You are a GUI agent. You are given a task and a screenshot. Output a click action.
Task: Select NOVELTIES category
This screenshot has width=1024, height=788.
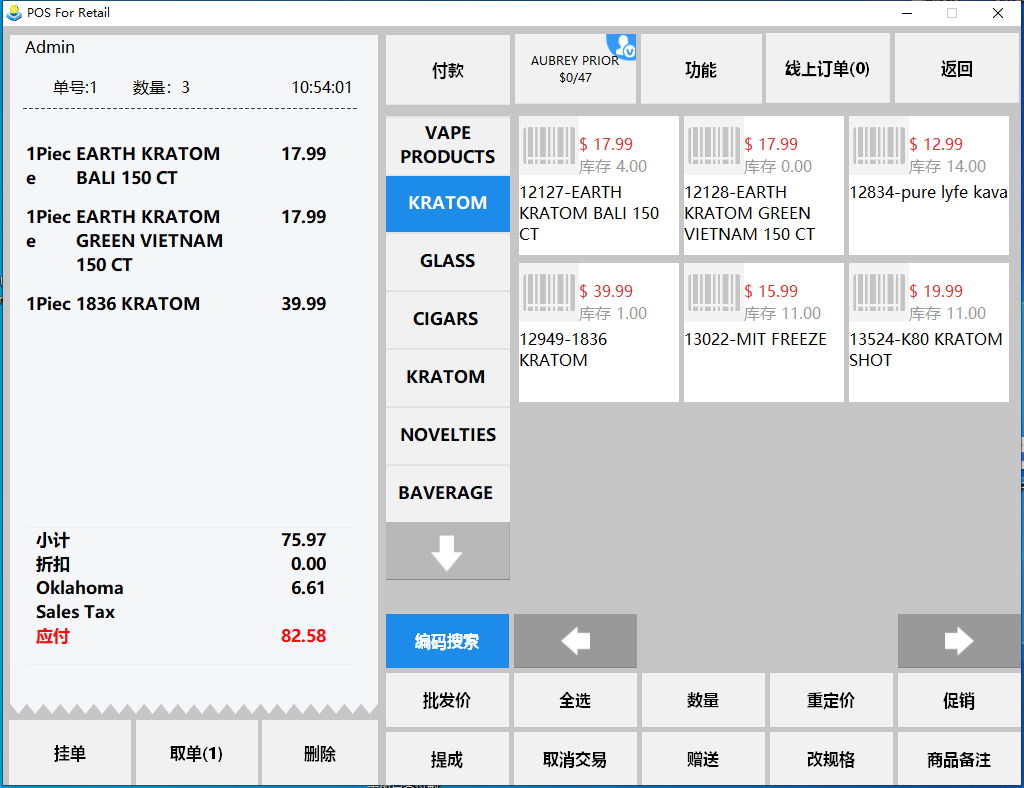[447, 435]
